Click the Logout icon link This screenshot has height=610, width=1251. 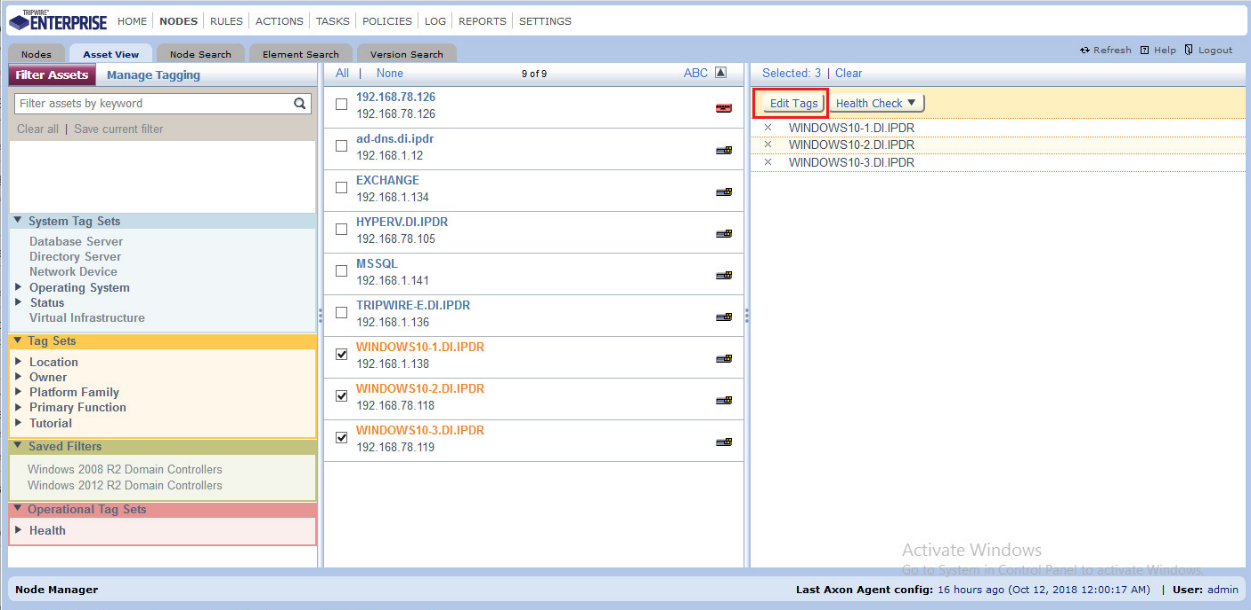coord(1207,50)
